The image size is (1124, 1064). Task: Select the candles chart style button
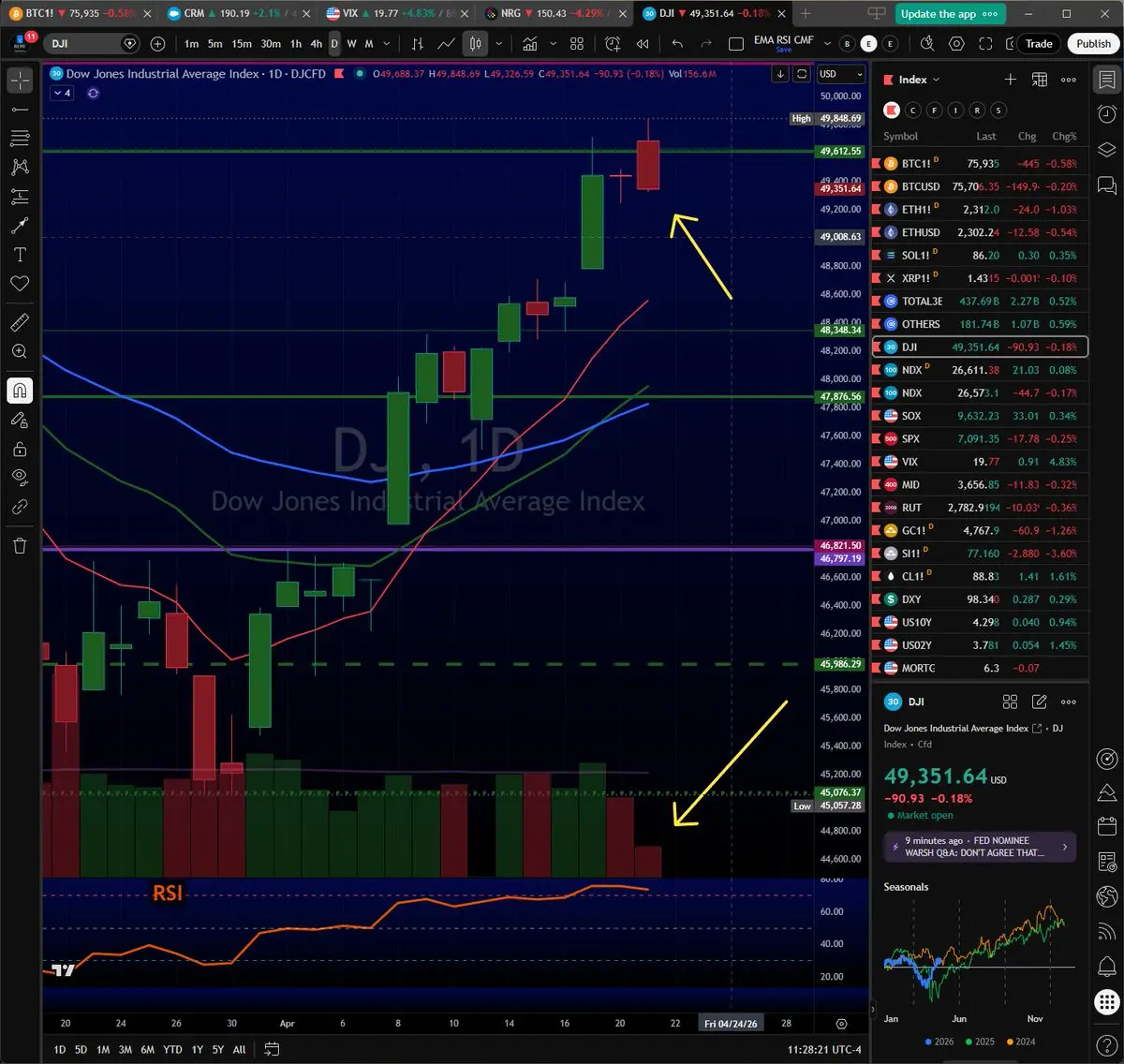point(475,44)
